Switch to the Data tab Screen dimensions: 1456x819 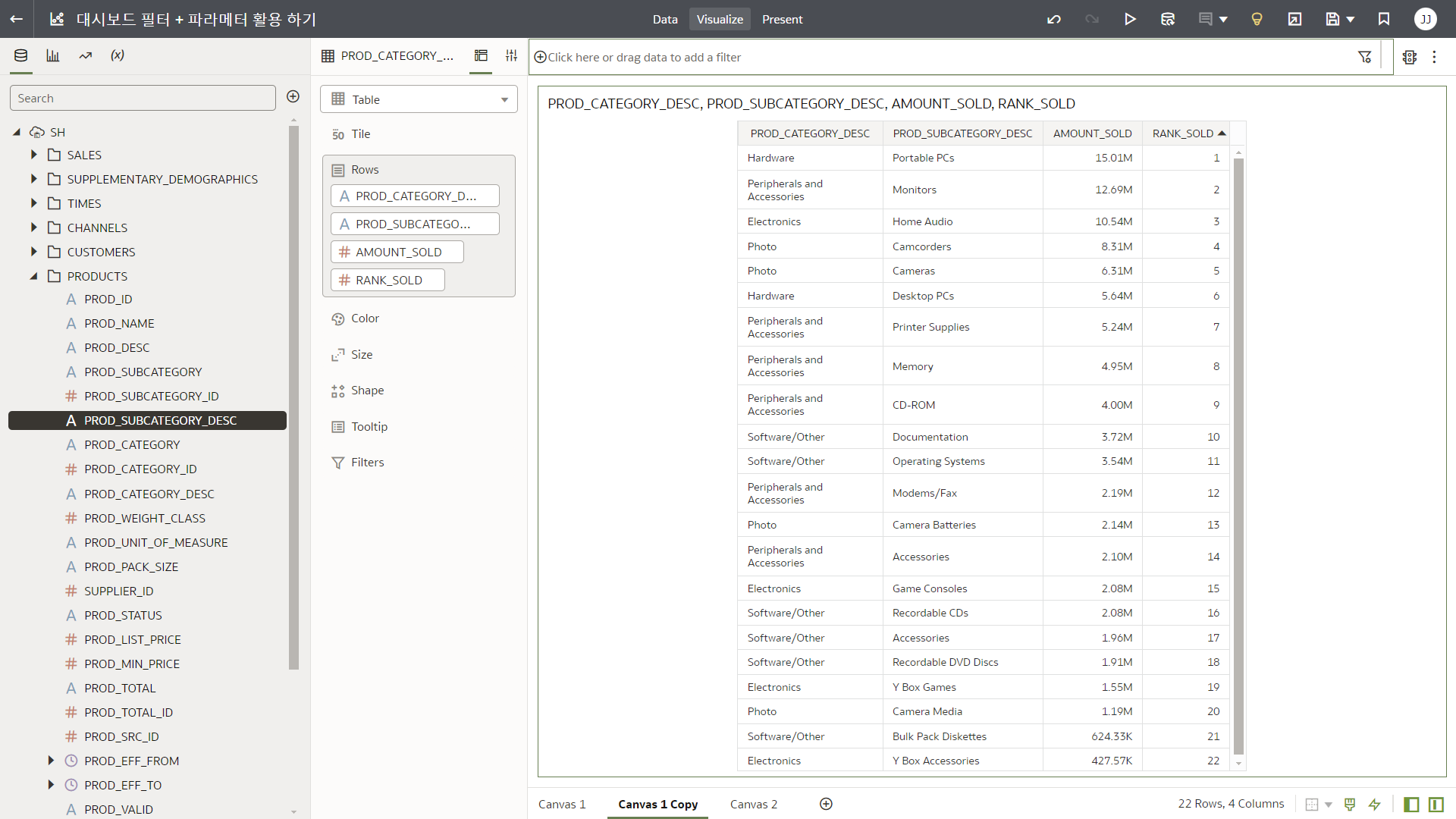click(664, 19)
